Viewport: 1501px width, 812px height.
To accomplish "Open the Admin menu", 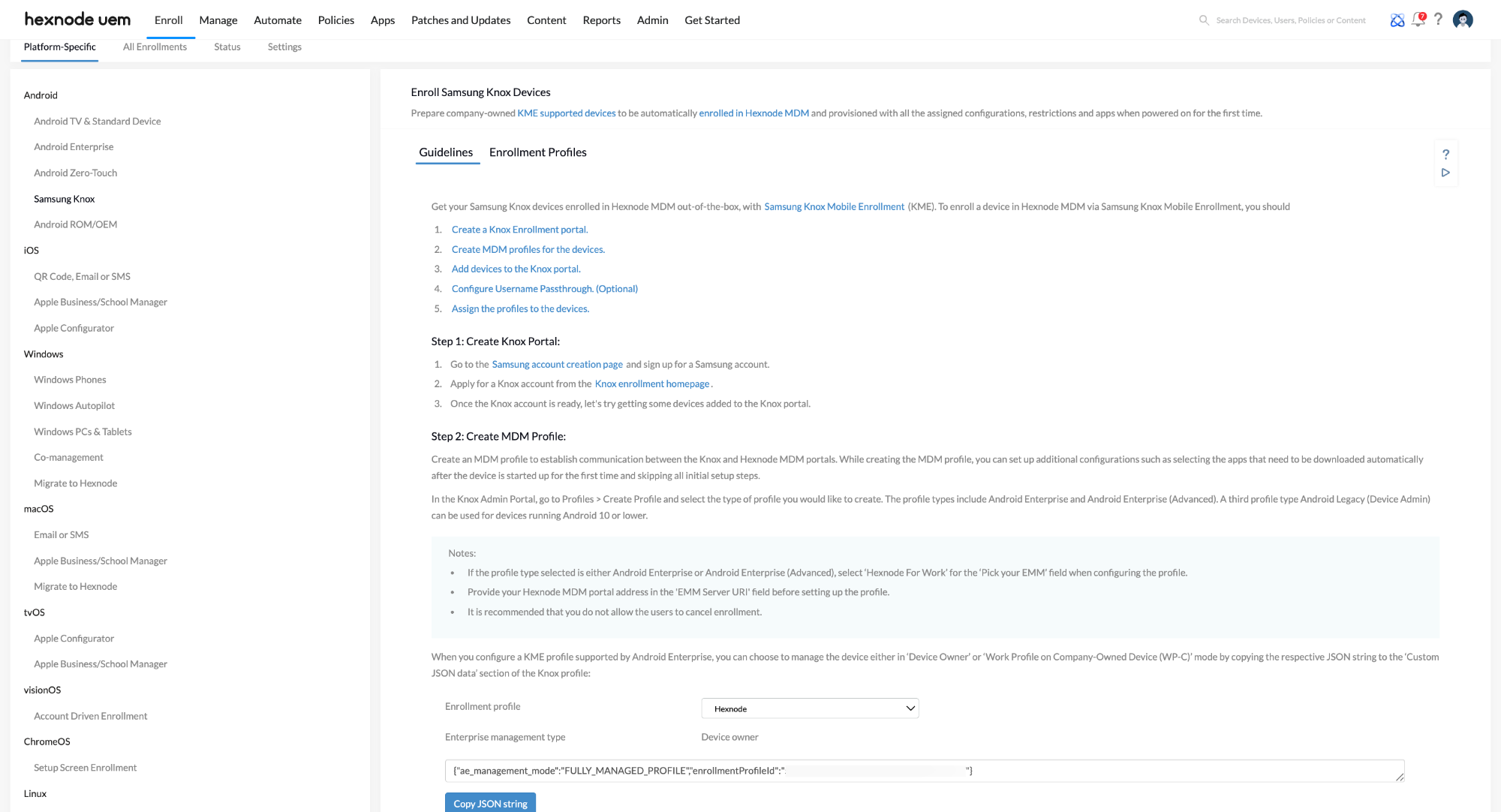I will [x=653, y=20].
